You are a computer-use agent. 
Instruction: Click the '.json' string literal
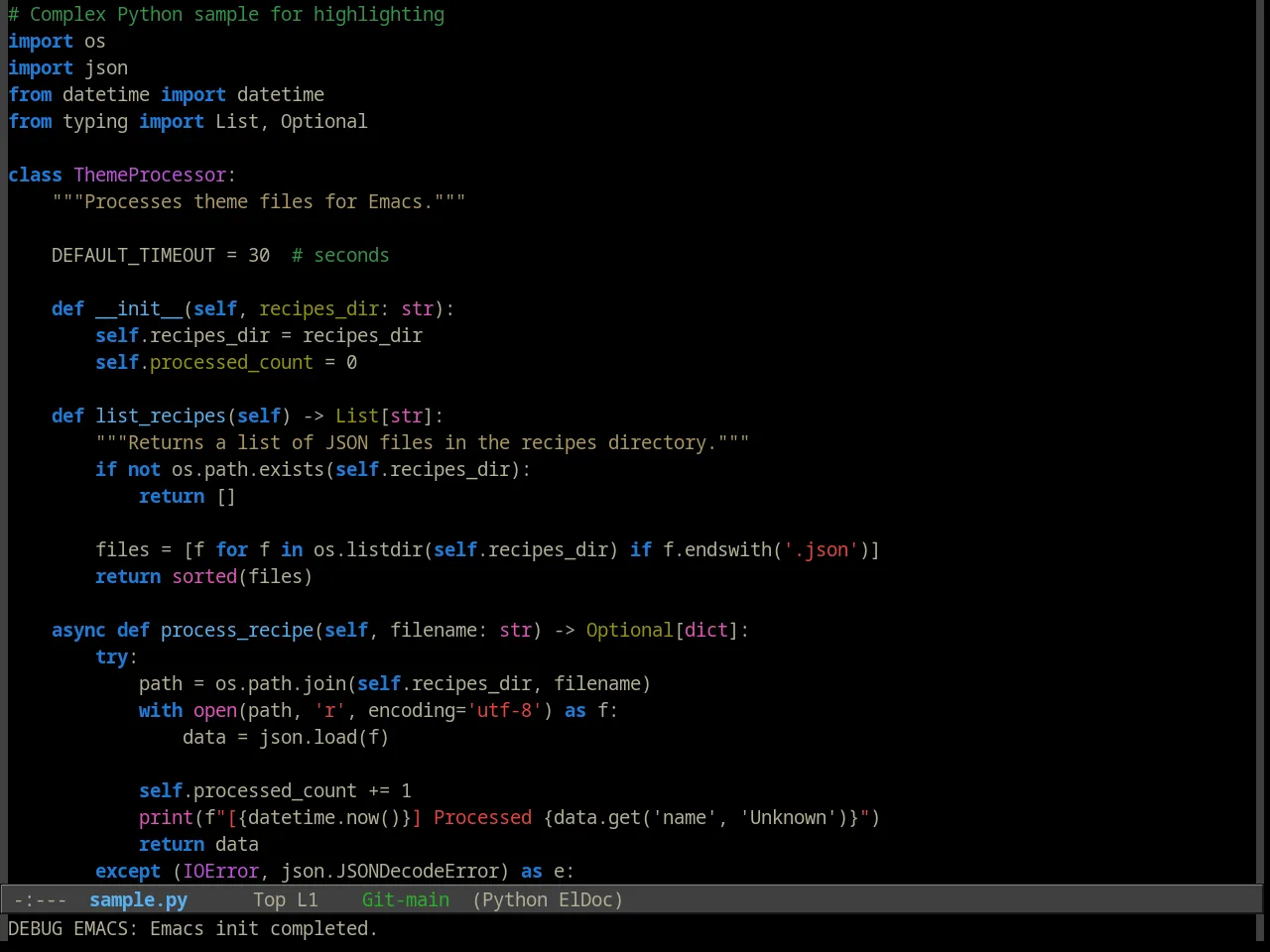pyautogui.click(x=821, y=550)
